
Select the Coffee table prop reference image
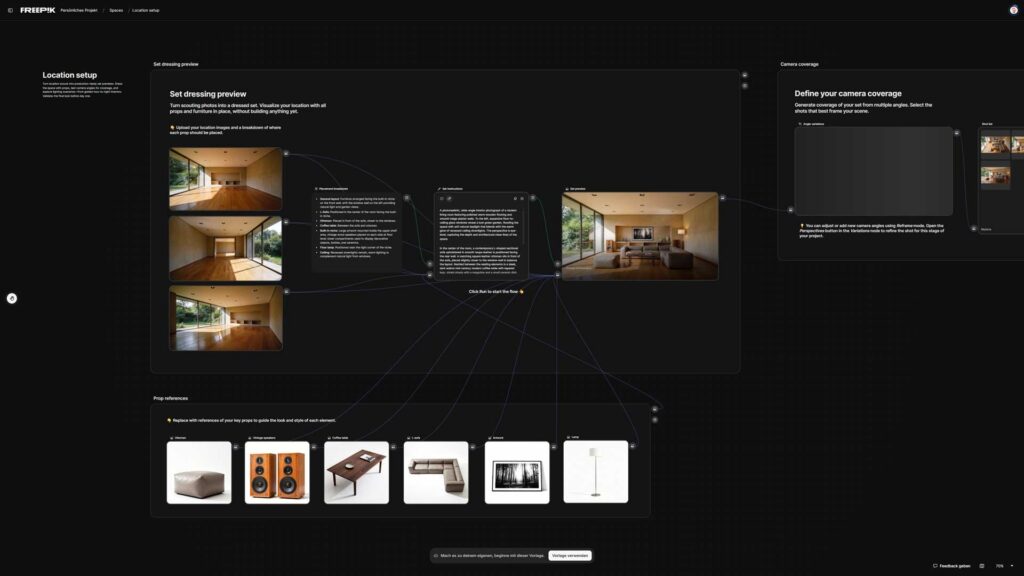pyautogui.click(x=357, y=473)
